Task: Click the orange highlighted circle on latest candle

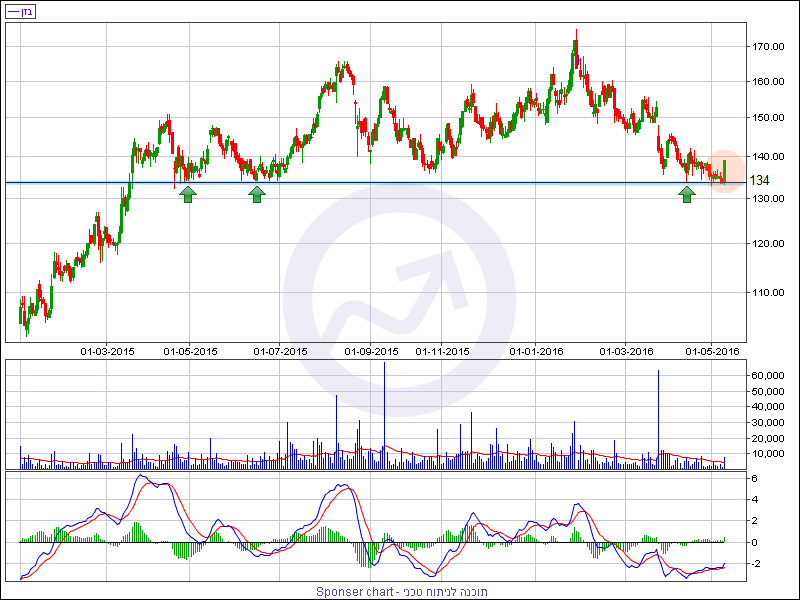Action: pyautogui.click(x=725, y=170)
